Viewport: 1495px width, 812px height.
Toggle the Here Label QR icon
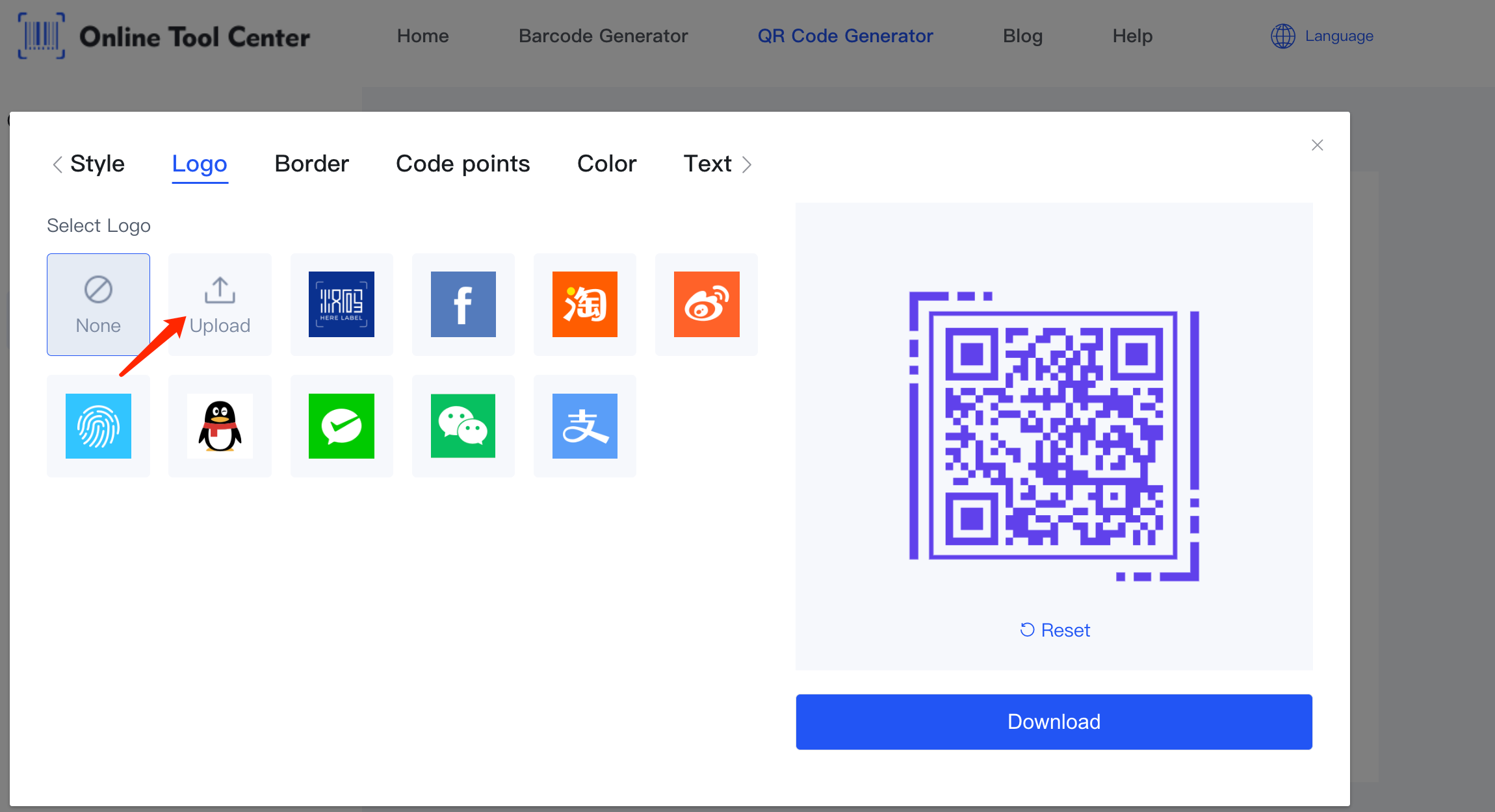(x=341, y=302)
